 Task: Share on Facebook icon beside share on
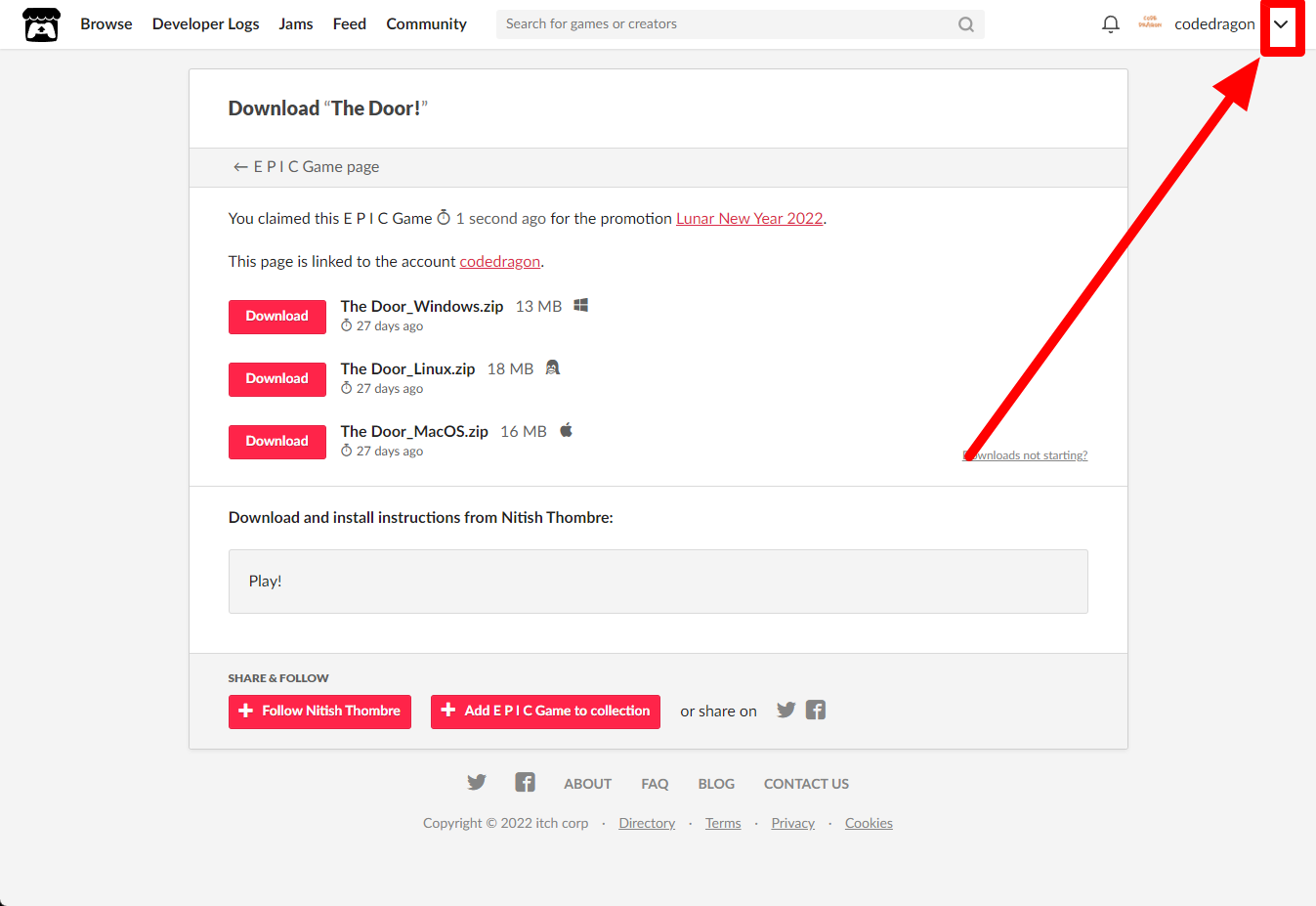pyautogui.click(x=816, y=711)
